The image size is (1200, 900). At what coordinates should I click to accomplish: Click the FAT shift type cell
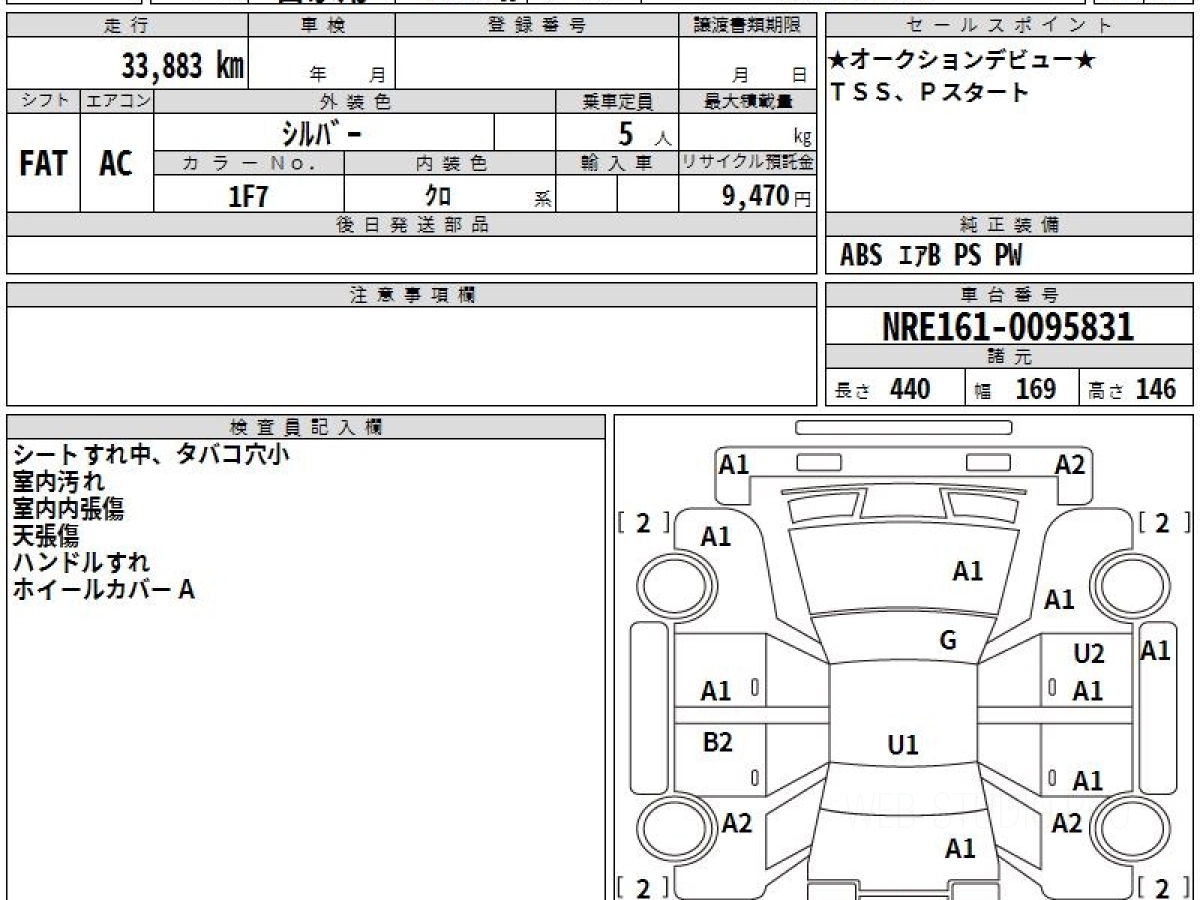[43, 163]
